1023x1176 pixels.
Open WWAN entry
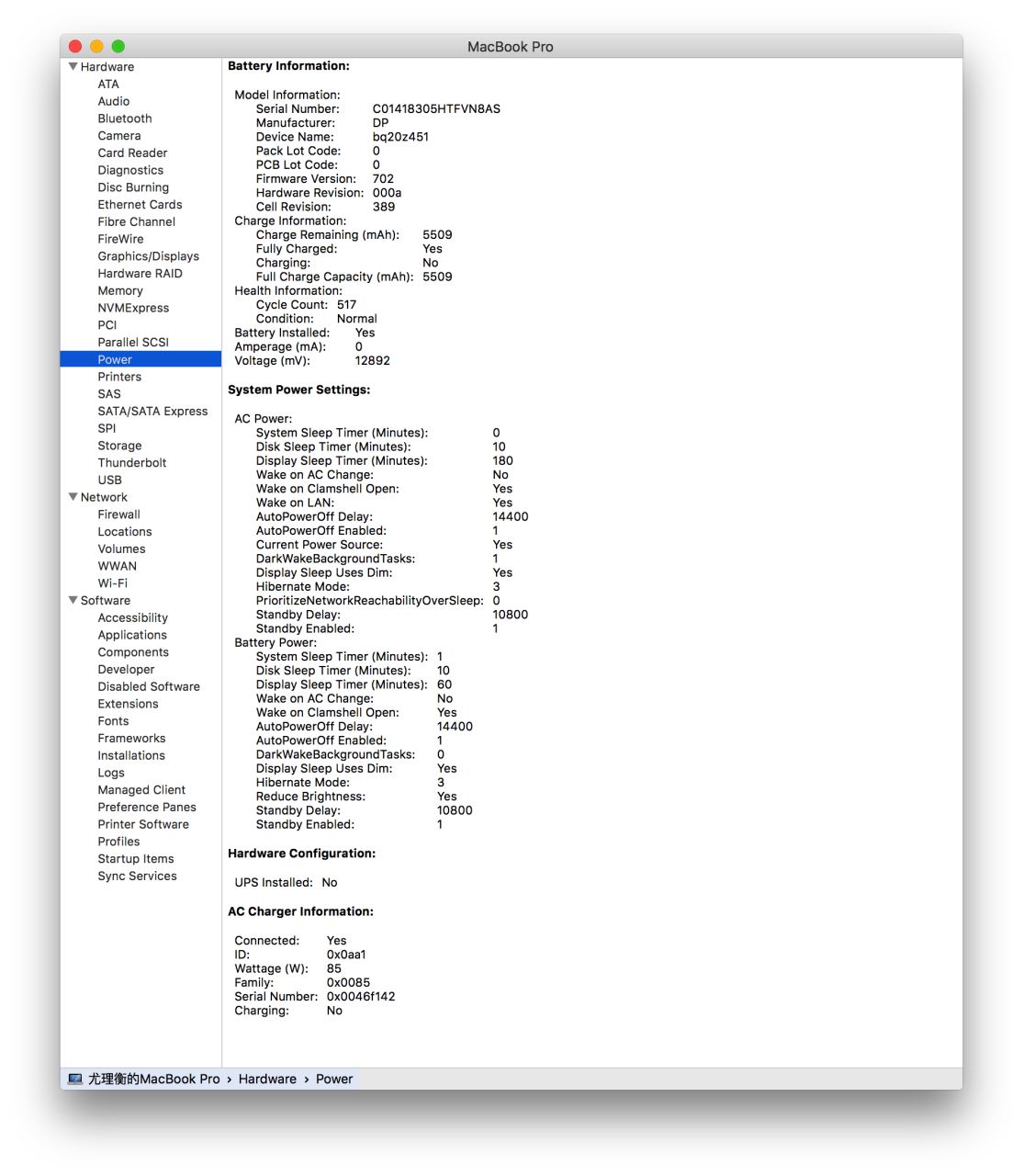tap(117, 566)
